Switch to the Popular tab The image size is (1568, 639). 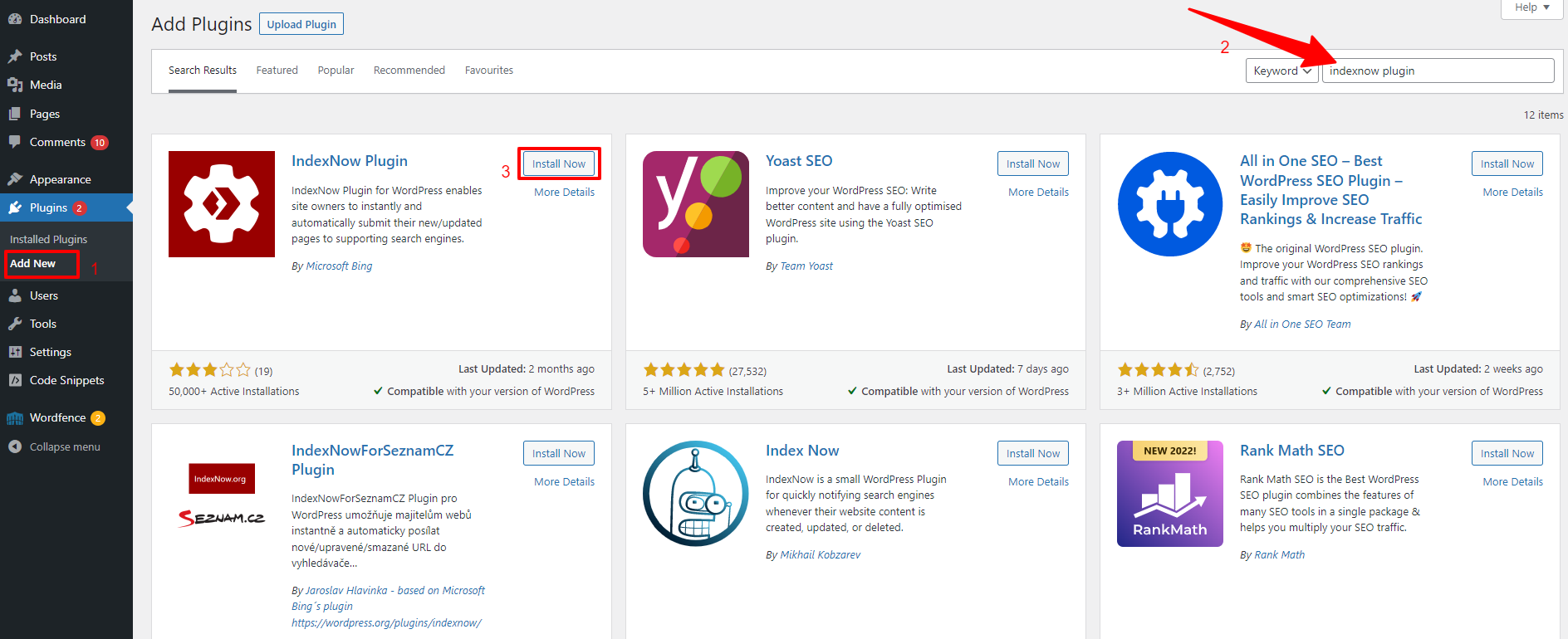point(336,71)
